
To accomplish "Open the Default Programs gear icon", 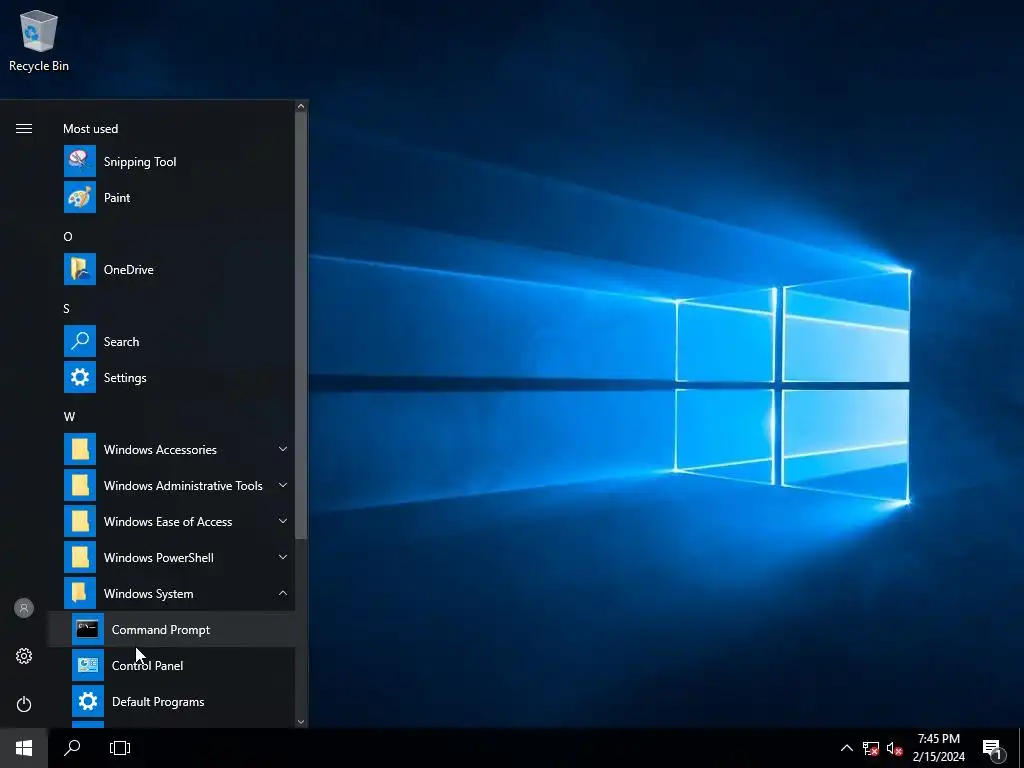I will 88,701.
